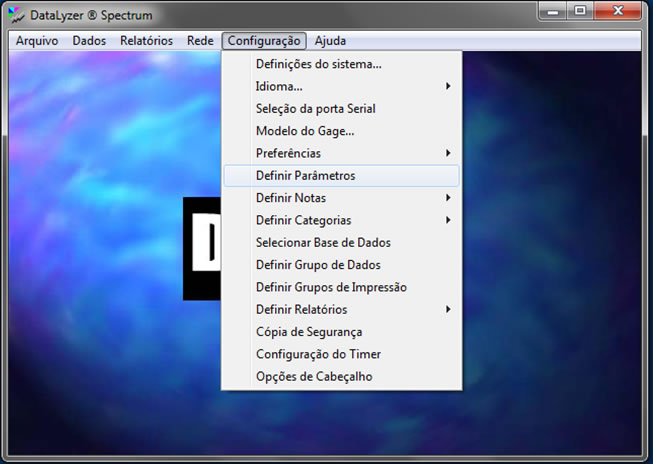Expand the Definir Categorias submenu
The height and width of the screenshot is (464, 653).
pyautogui.click(x=303, y=220)
